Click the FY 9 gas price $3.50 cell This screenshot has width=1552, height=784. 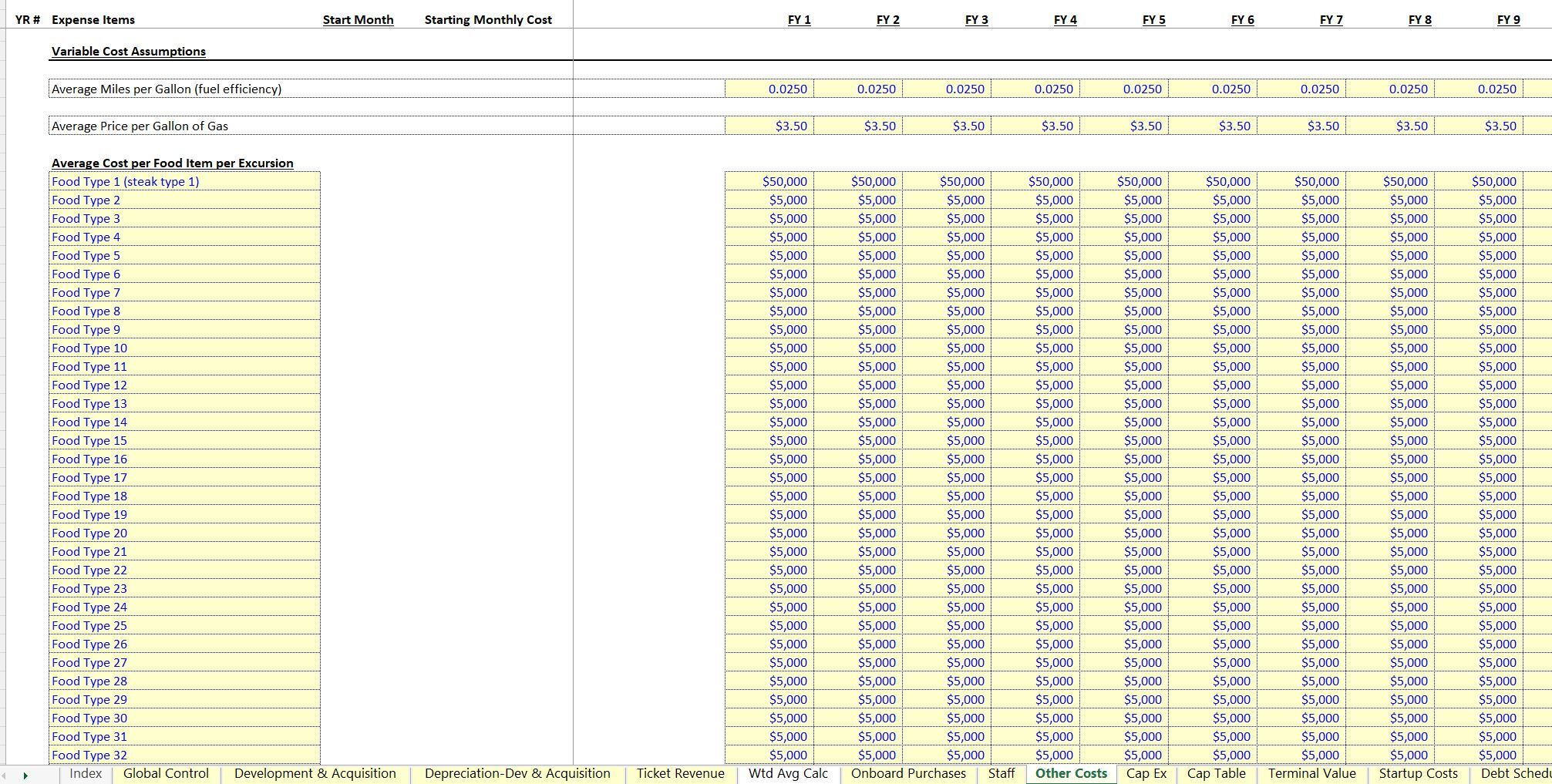[1479, 126]
